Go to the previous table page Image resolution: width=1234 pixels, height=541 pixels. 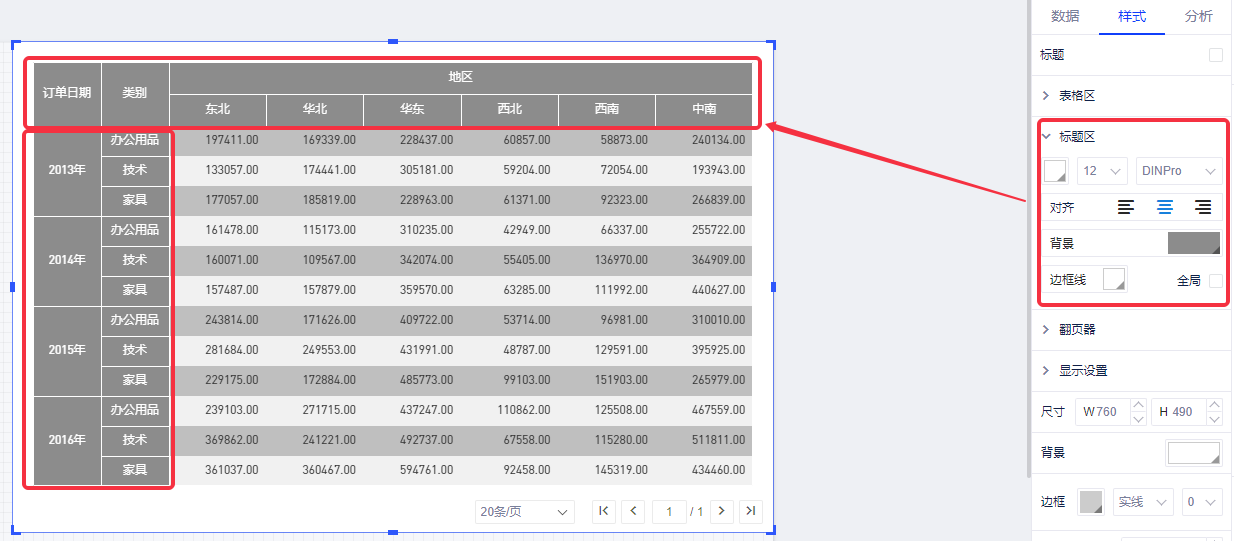(x=632, y=511)
